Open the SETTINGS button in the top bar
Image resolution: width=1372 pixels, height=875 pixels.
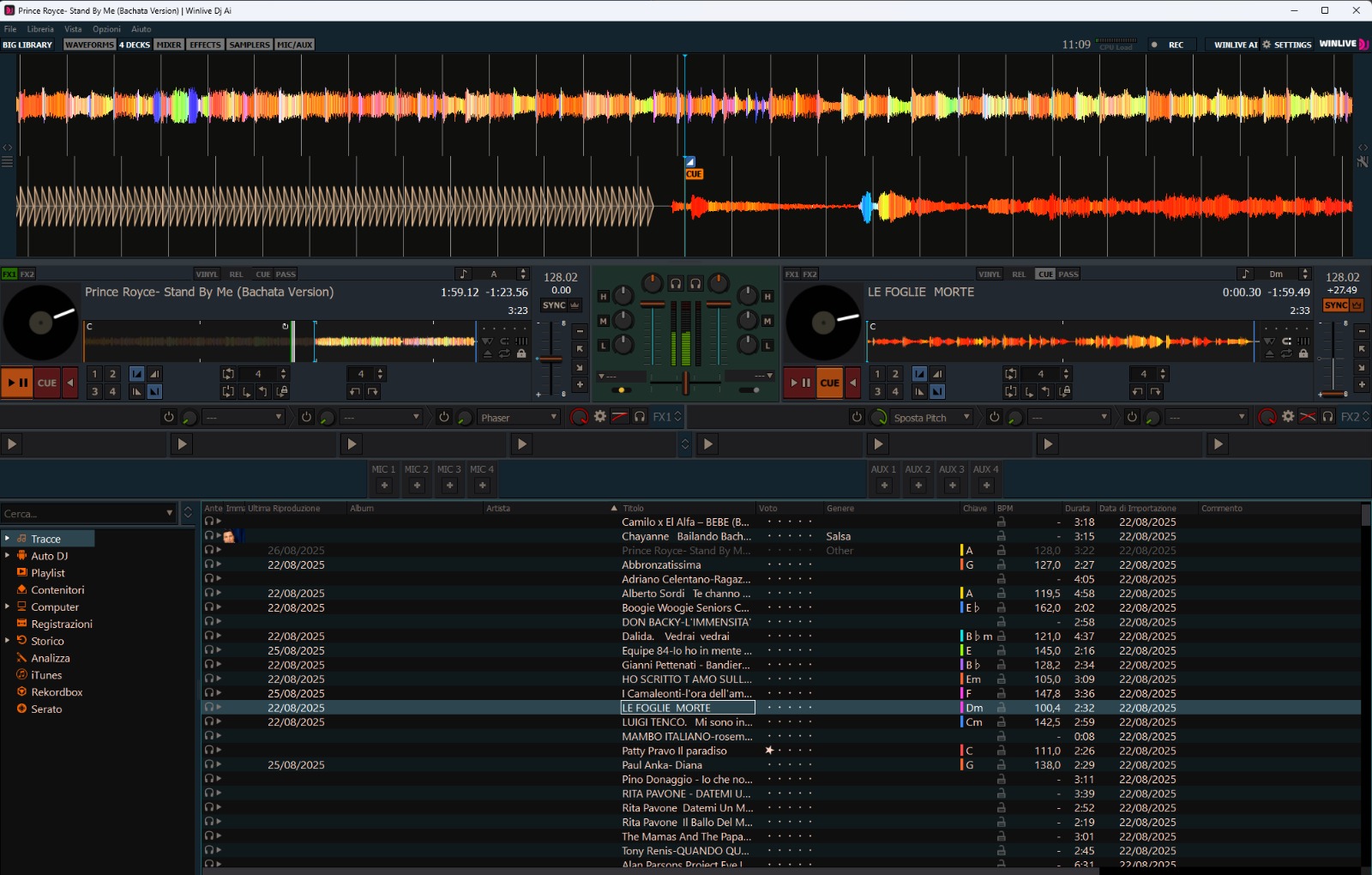coord(1287,45)
